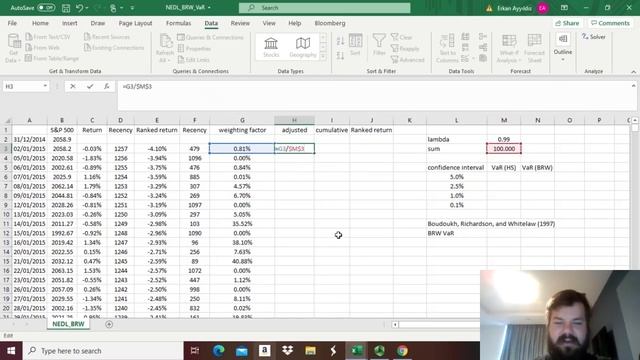
Task: Select the weighting factor cell 0.81%
Action: tap(242, 149)
